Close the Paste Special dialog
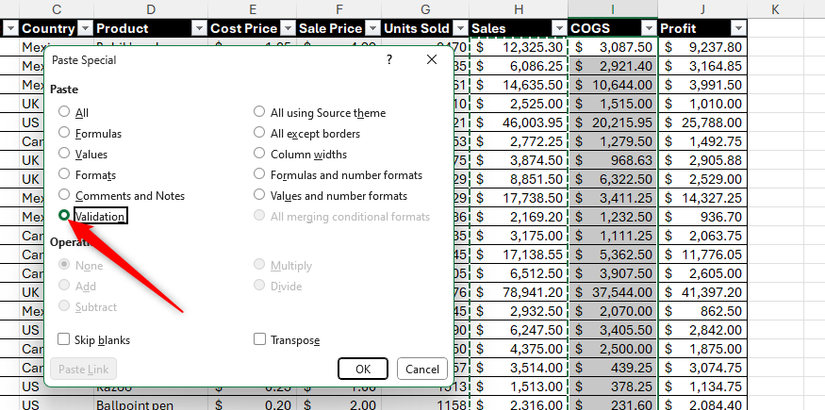The image size is (825, 410). click(432, 60)
